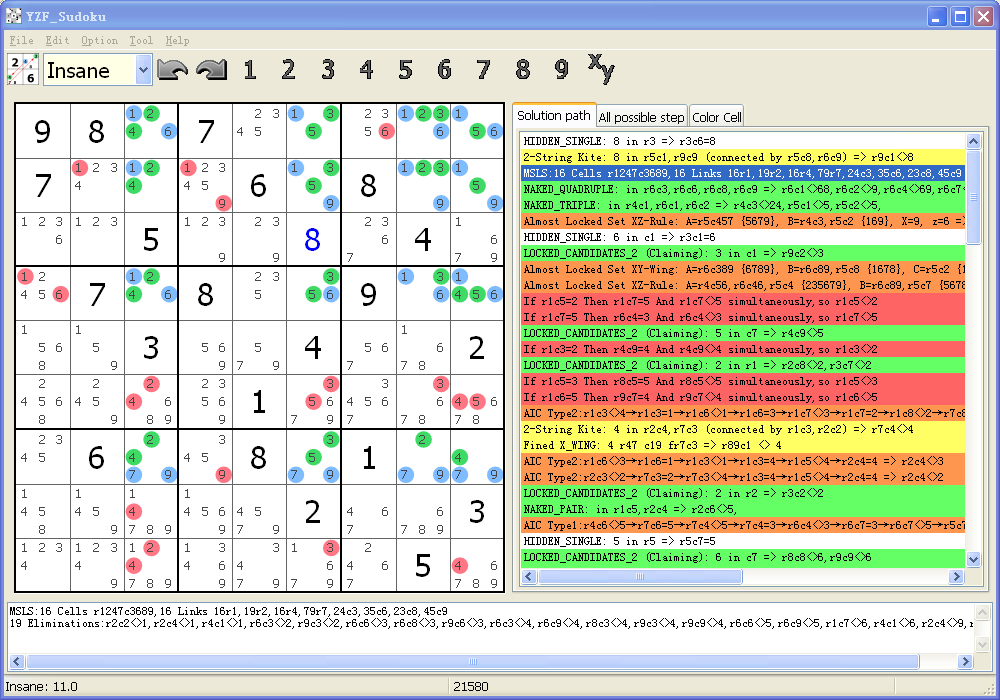Click description panel right scroll arrow
The width and height of the screenshot is (1000, 700).
(x=965, y=662)
